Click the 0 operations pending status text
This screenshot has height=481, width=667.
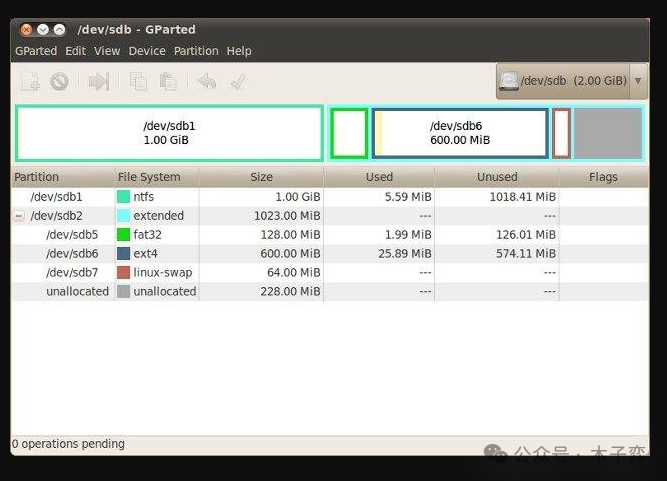pyautogui.click(x=68, y=444)
